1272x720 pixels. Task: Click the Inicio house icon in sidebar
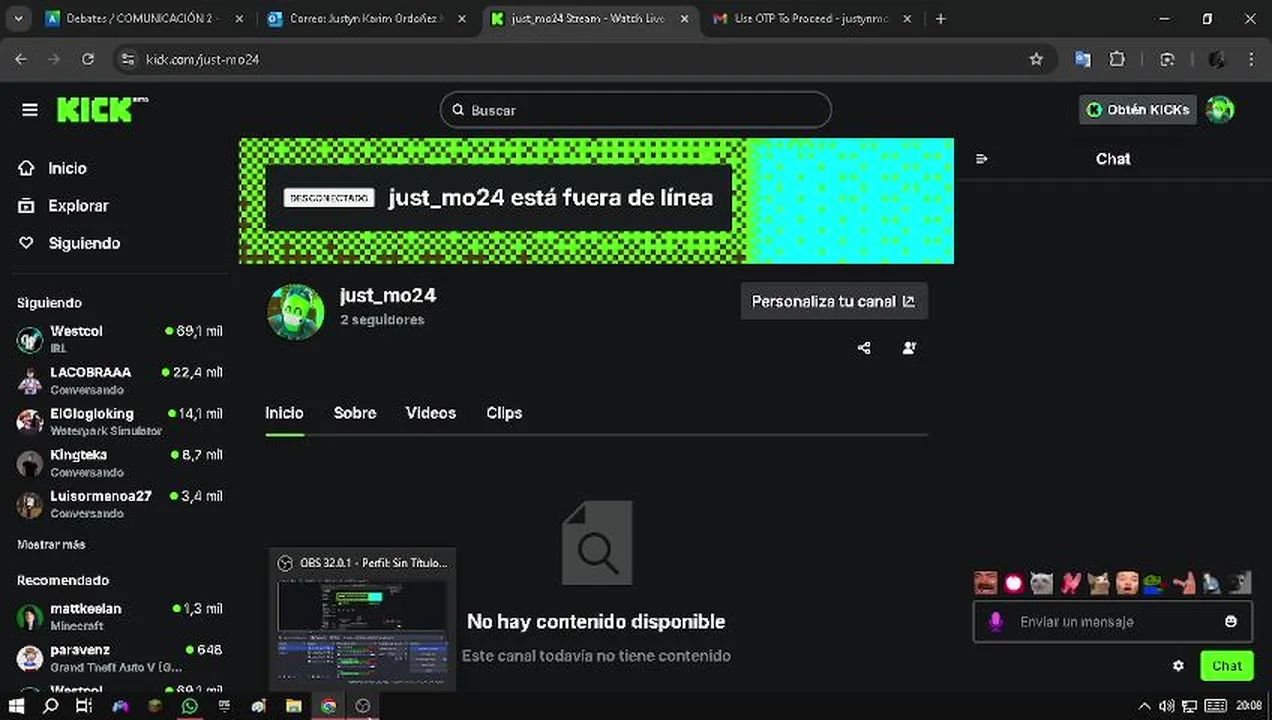[27, 168]
